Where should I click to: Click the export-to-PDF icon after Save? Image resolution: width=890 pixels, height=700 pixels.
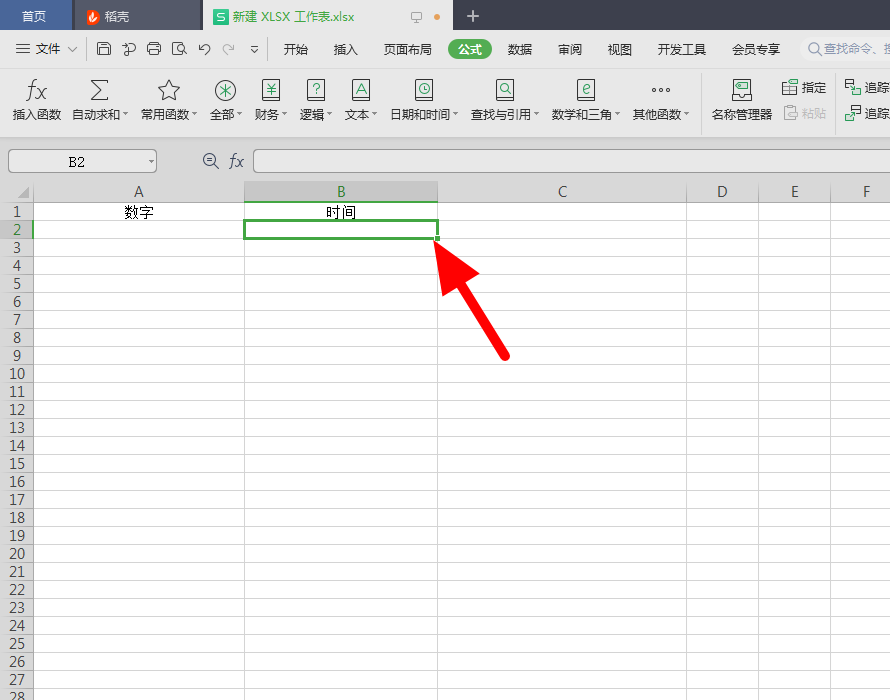click(x=129, y=49)
